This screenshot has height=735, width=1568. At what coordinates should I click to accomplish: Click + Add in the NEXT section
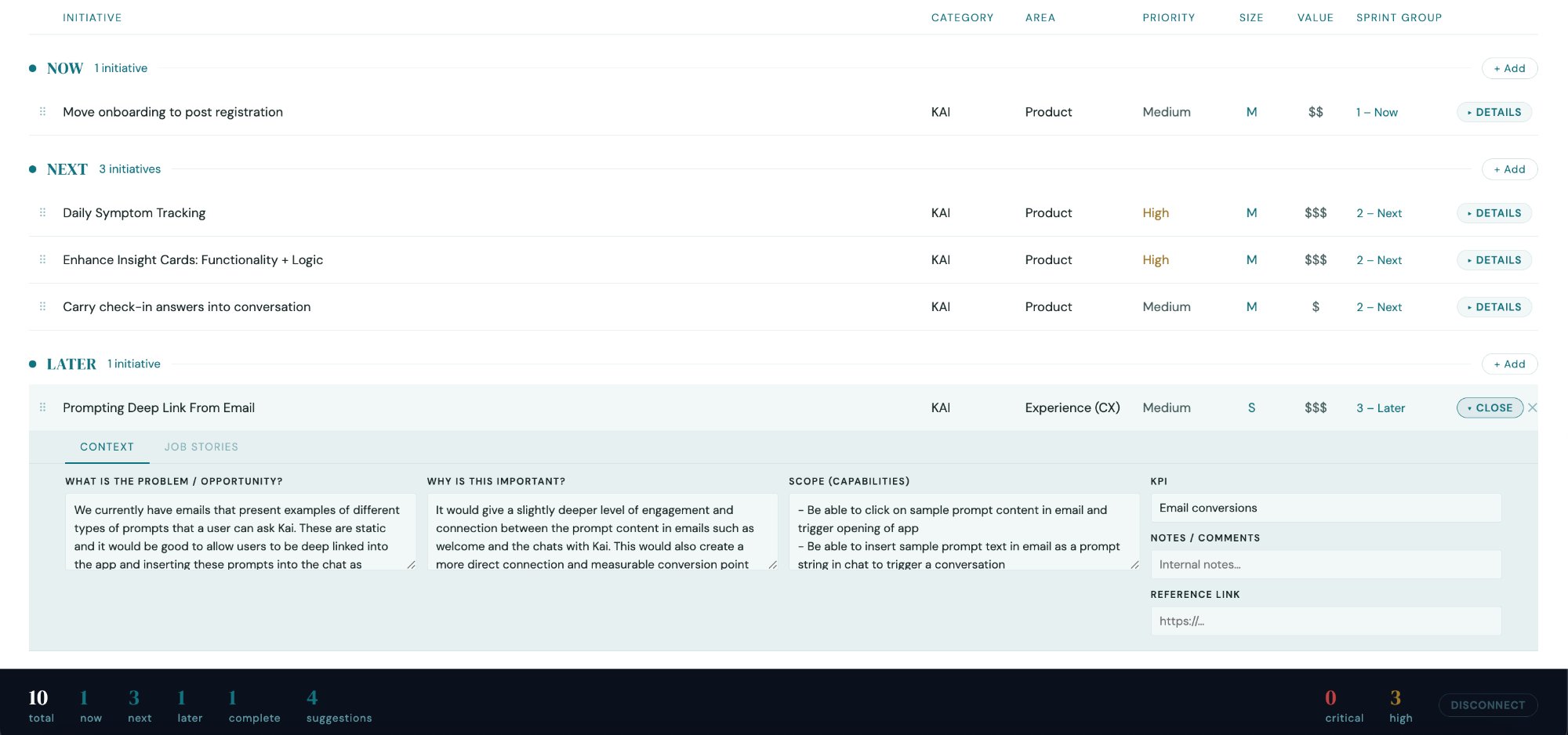tap(1509, 169)
